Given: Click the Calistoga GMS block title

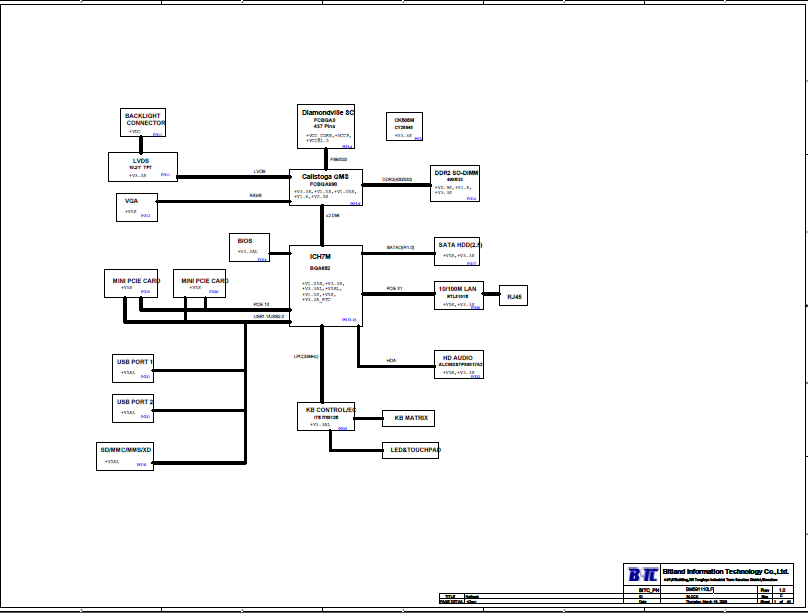Looking at the screenshot, I should click(325, 176).
